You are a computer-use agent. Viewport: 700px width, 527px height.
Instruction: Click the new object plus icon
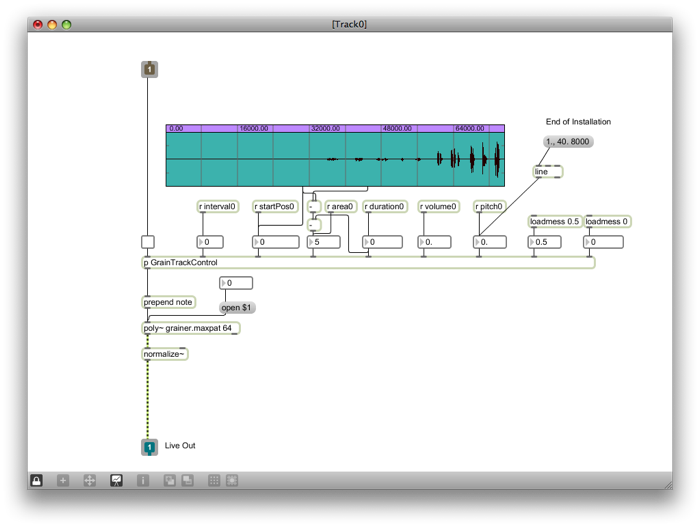[63, 481]
